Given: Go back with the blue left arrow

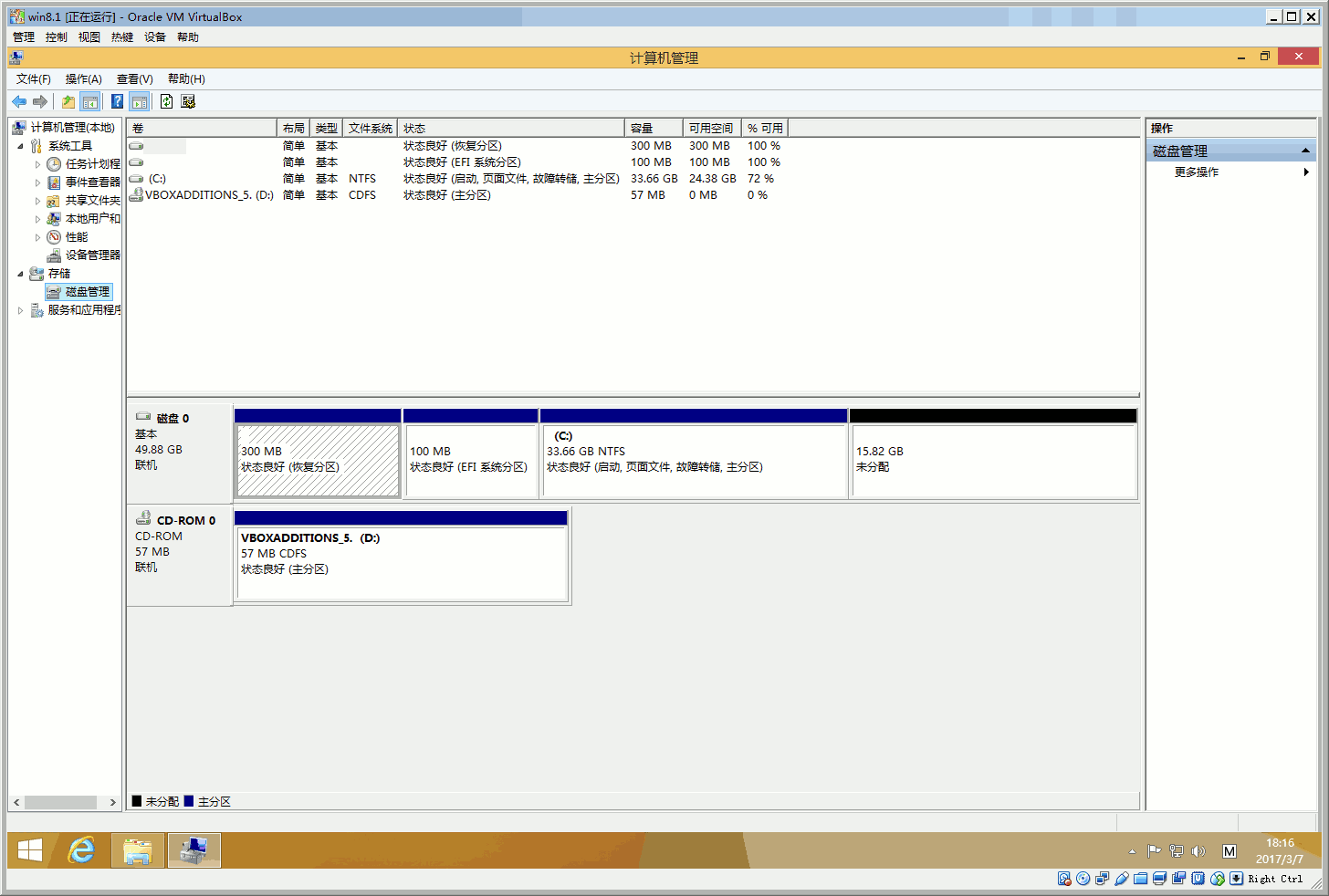Looking at the screenshot, I should click(x=19, y=101).
